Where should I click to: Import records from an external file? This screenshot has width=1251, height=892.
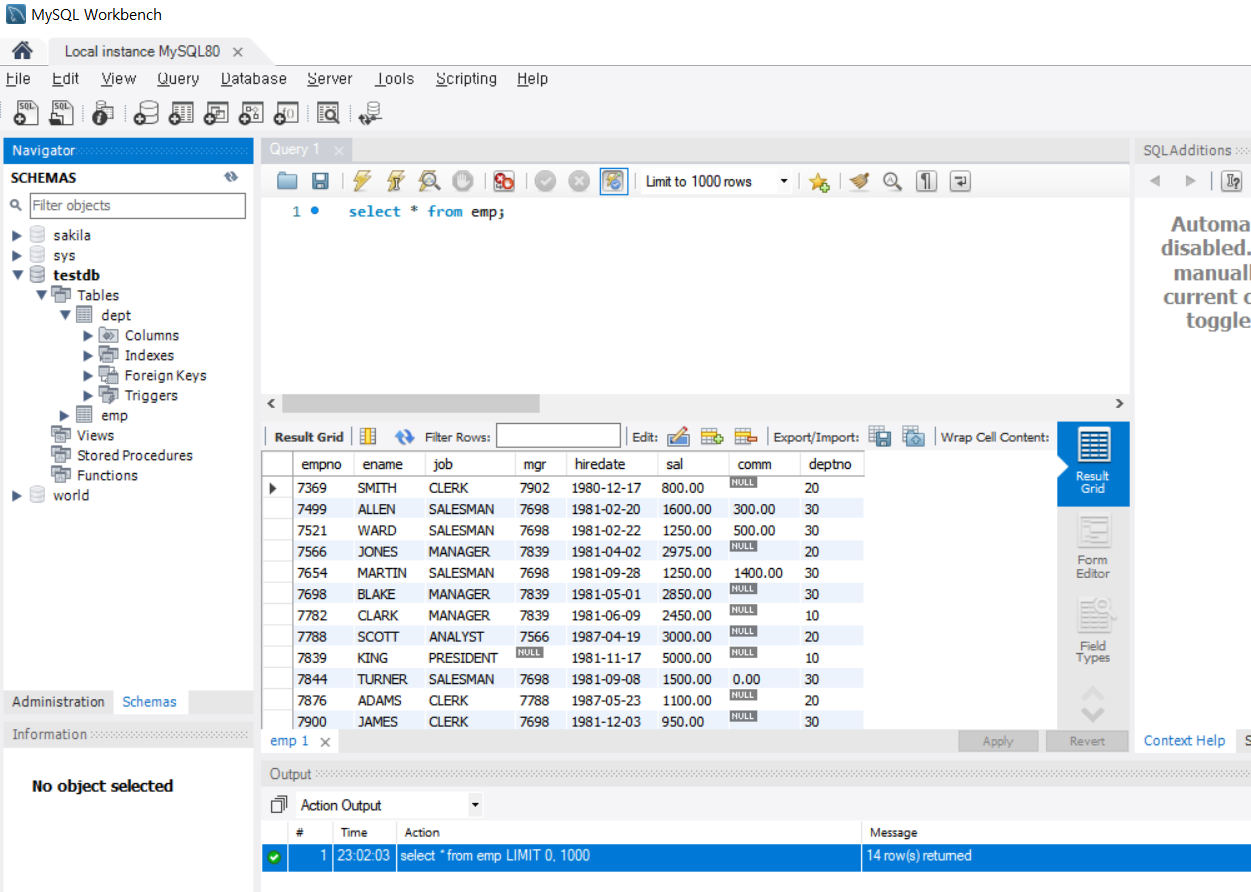pos(913,436)
